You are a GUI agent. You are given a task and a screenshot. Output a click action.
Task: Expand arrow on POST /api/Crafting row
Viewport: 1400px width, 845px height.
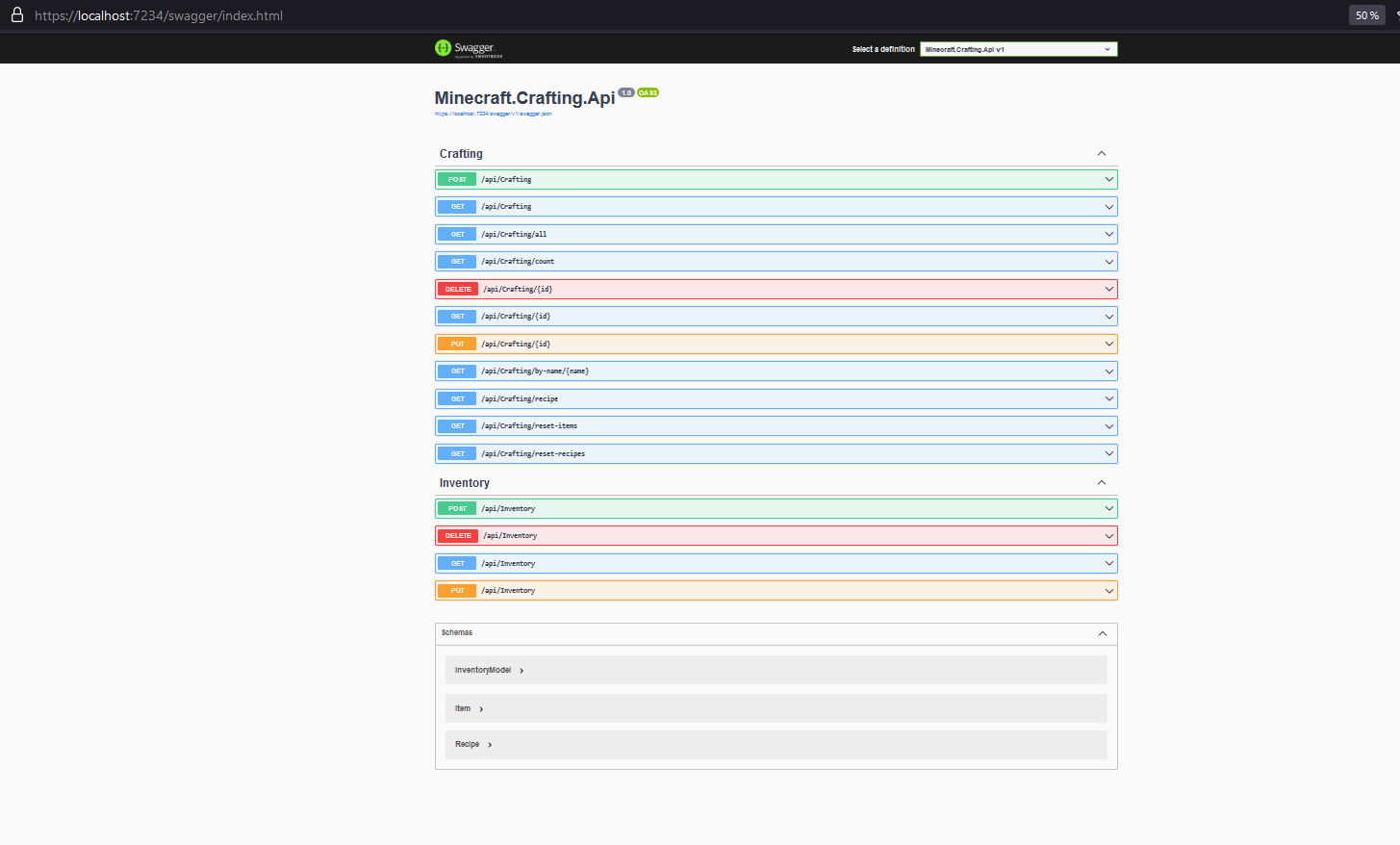[1109, 179]
